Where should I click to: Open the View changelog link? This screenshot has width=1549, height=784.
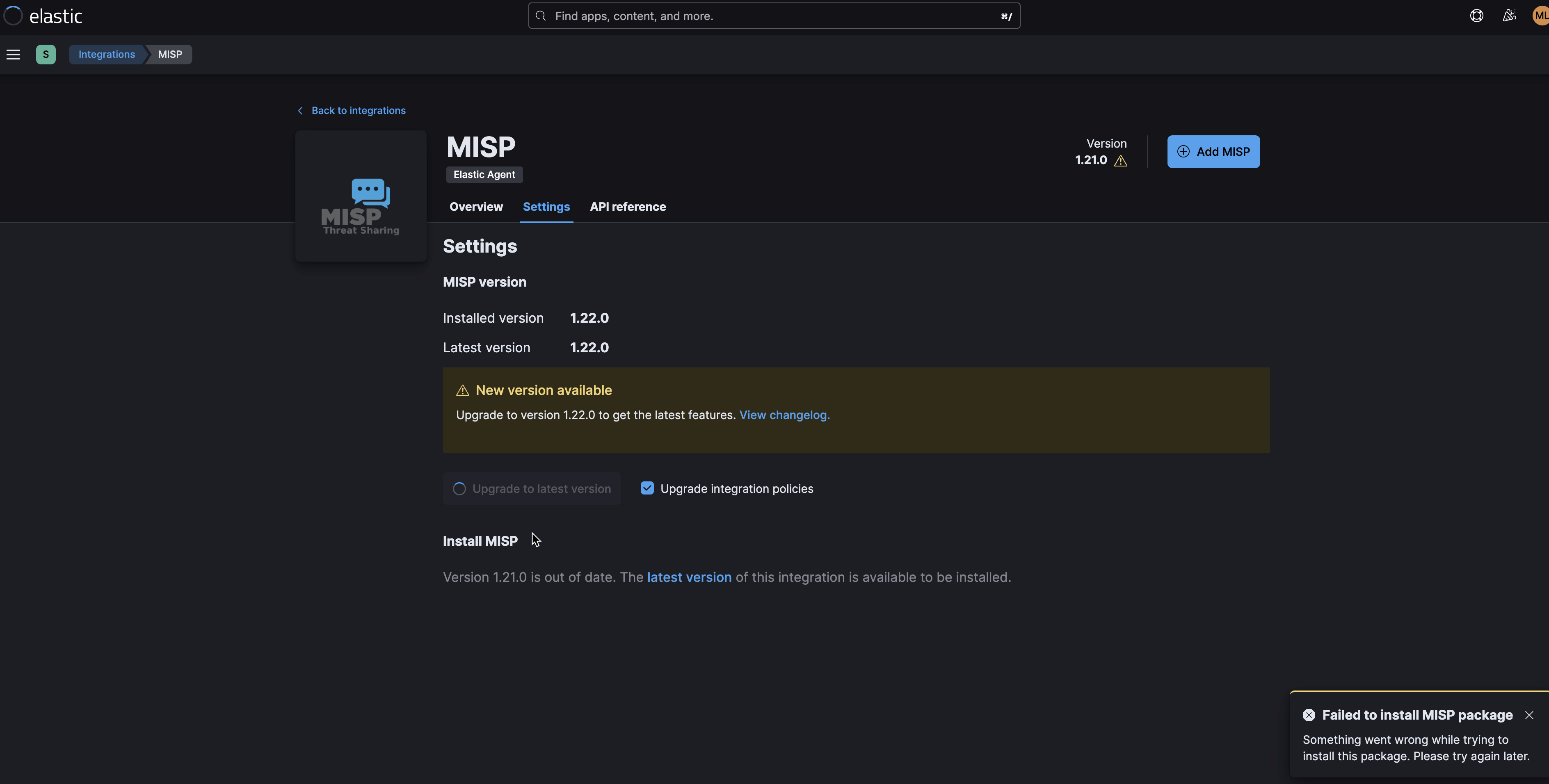coord(784,415)
